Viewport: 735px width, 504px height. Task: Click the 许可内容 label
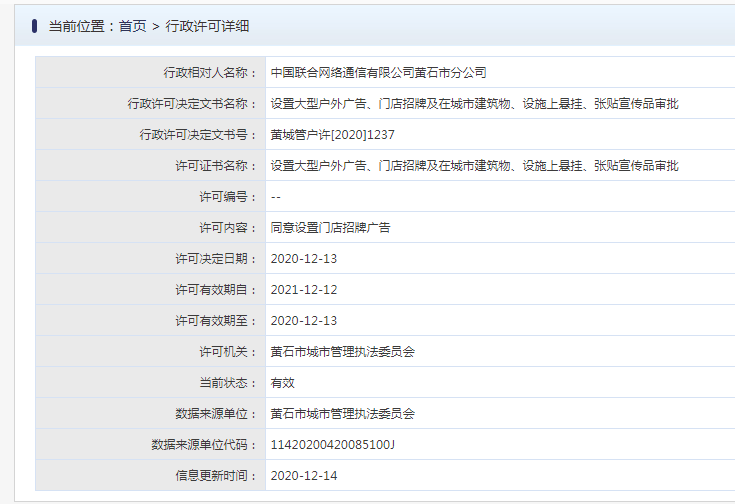[x=228, y=227]
